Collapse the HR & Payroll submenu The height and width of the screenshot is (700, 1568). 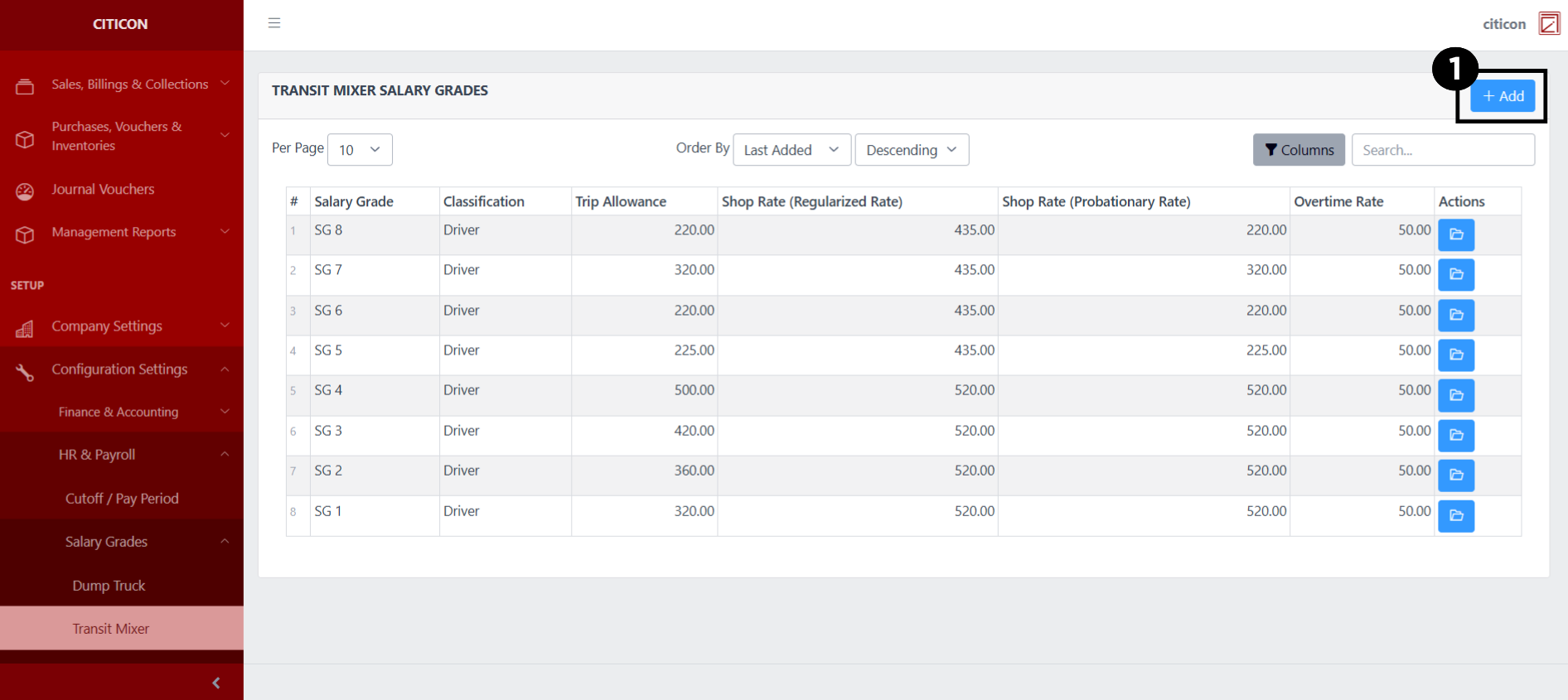225,454
